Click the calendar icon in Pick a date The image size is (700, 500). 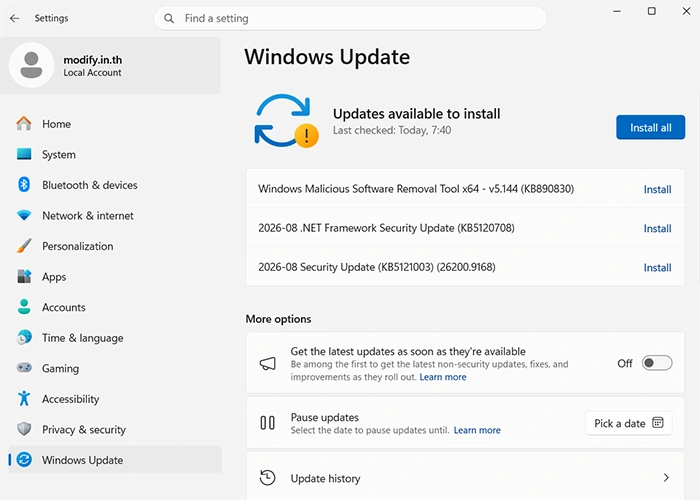(658, 422)
